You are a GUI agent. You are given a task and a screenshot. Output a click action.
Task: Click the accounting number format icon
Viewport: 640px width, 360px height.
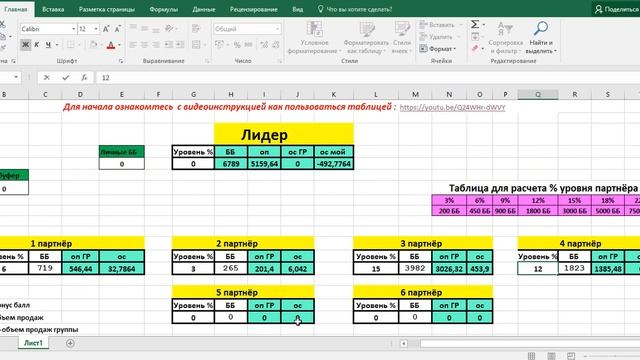click(219, 45)
